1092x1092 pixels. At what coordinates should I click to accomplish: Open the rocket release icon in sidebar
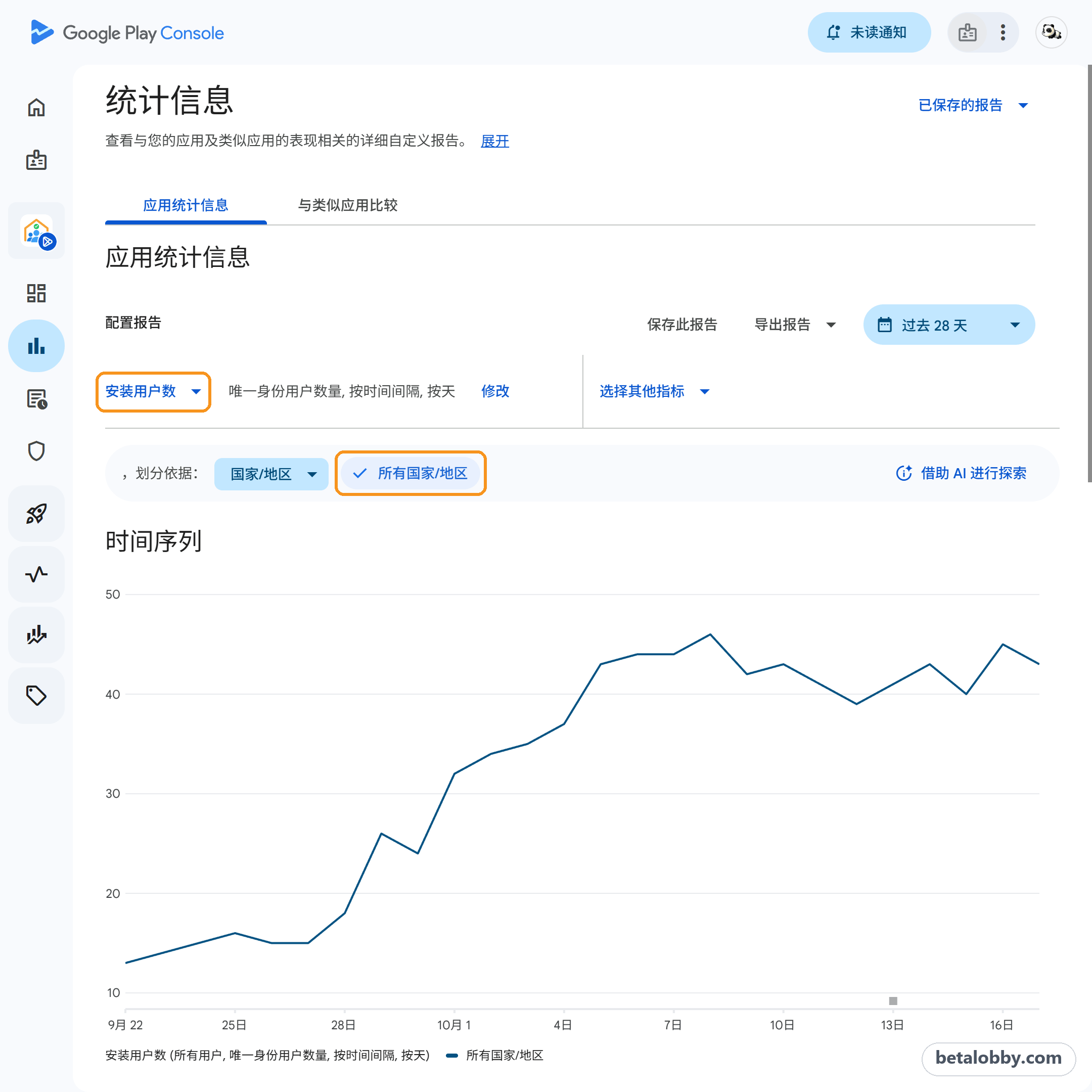pyautogui.click(x=36, y=514)
